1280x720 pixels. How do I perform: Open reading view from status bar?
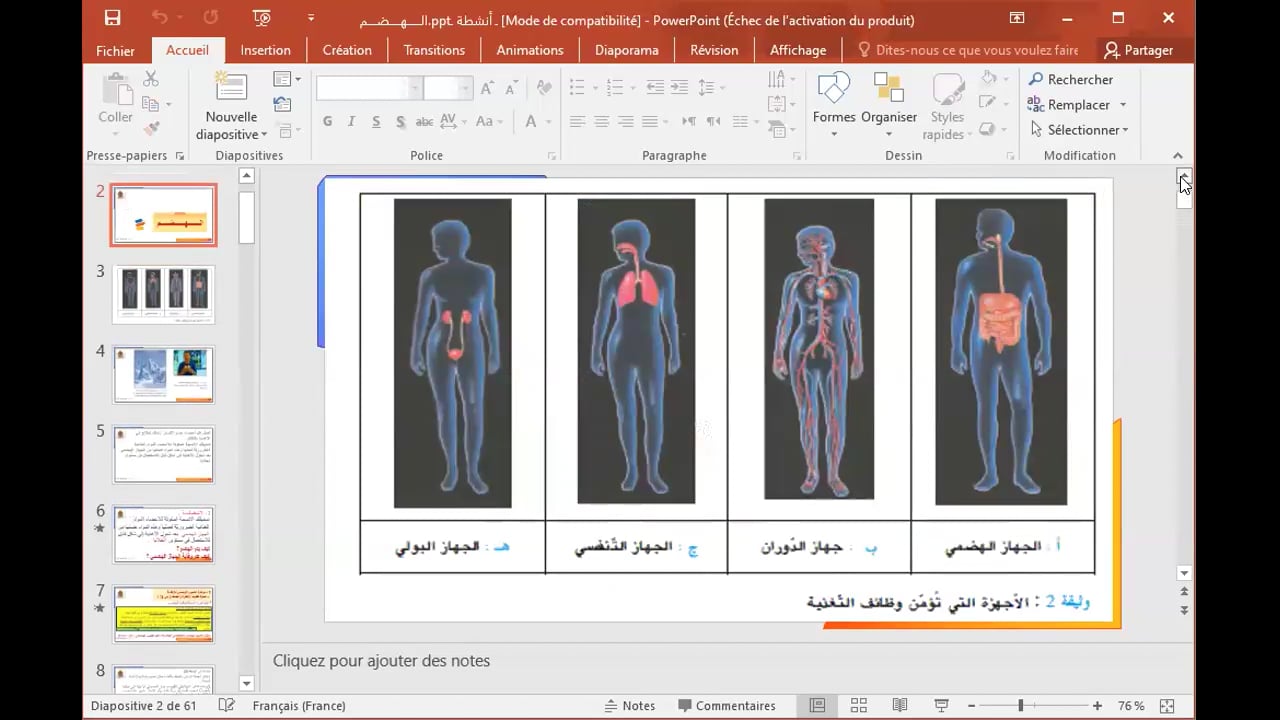pos(899,706)
